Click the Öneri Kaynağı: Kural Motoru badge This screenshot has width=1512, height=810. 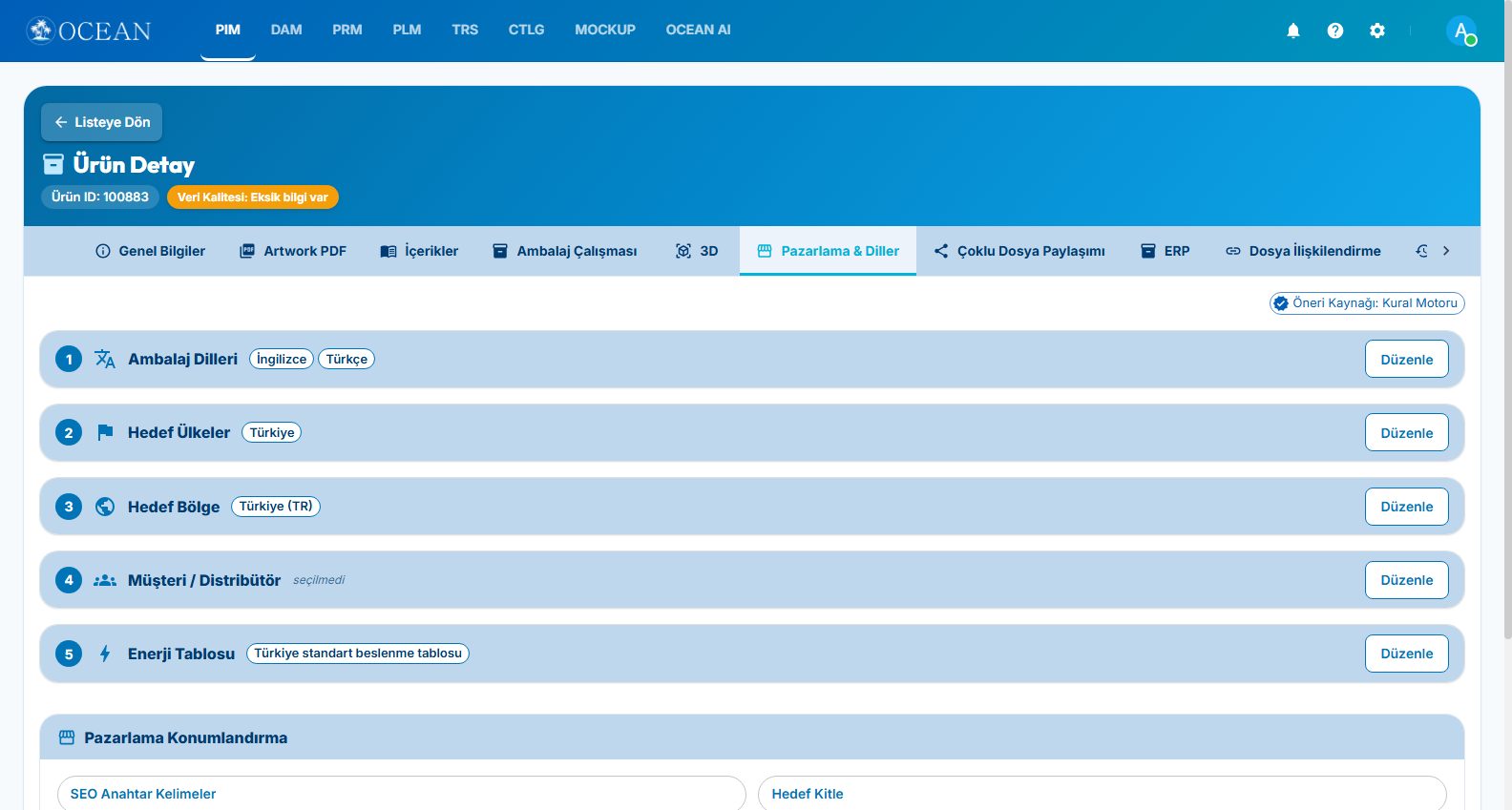(x=1367, y=303)
